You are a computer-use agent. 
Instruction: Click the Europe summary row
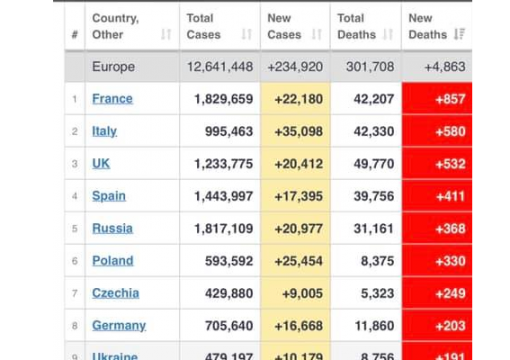coord(268,67)
